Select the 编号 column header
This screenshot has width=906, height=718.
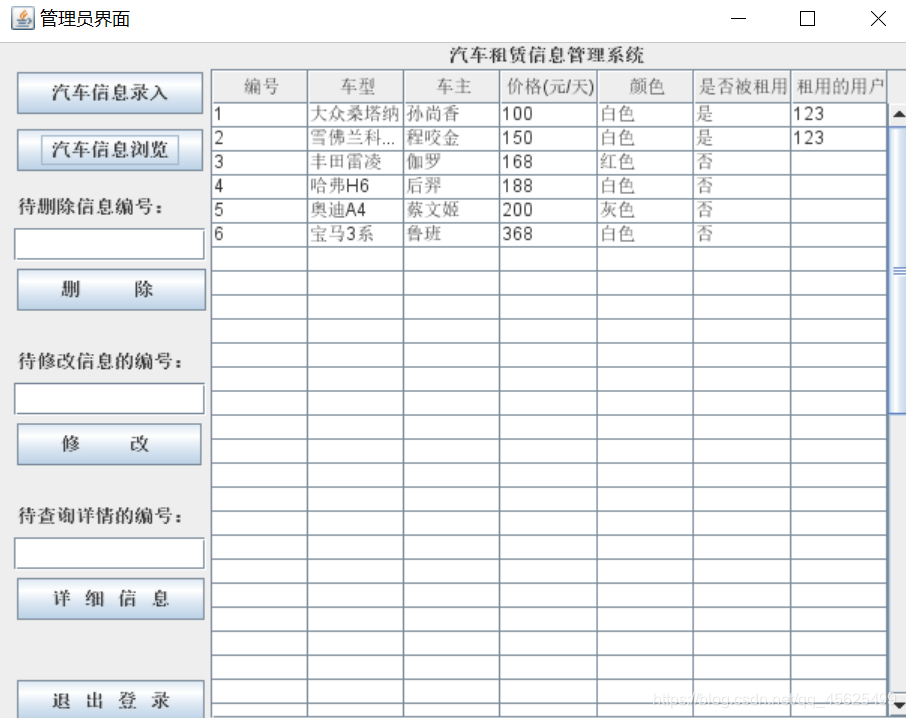pos(260,87)
